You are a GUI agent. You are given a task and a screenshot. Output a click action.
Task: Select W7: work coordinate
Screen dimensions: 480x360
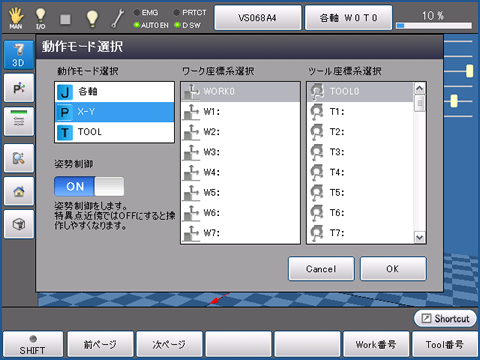[x=240, y=233]
